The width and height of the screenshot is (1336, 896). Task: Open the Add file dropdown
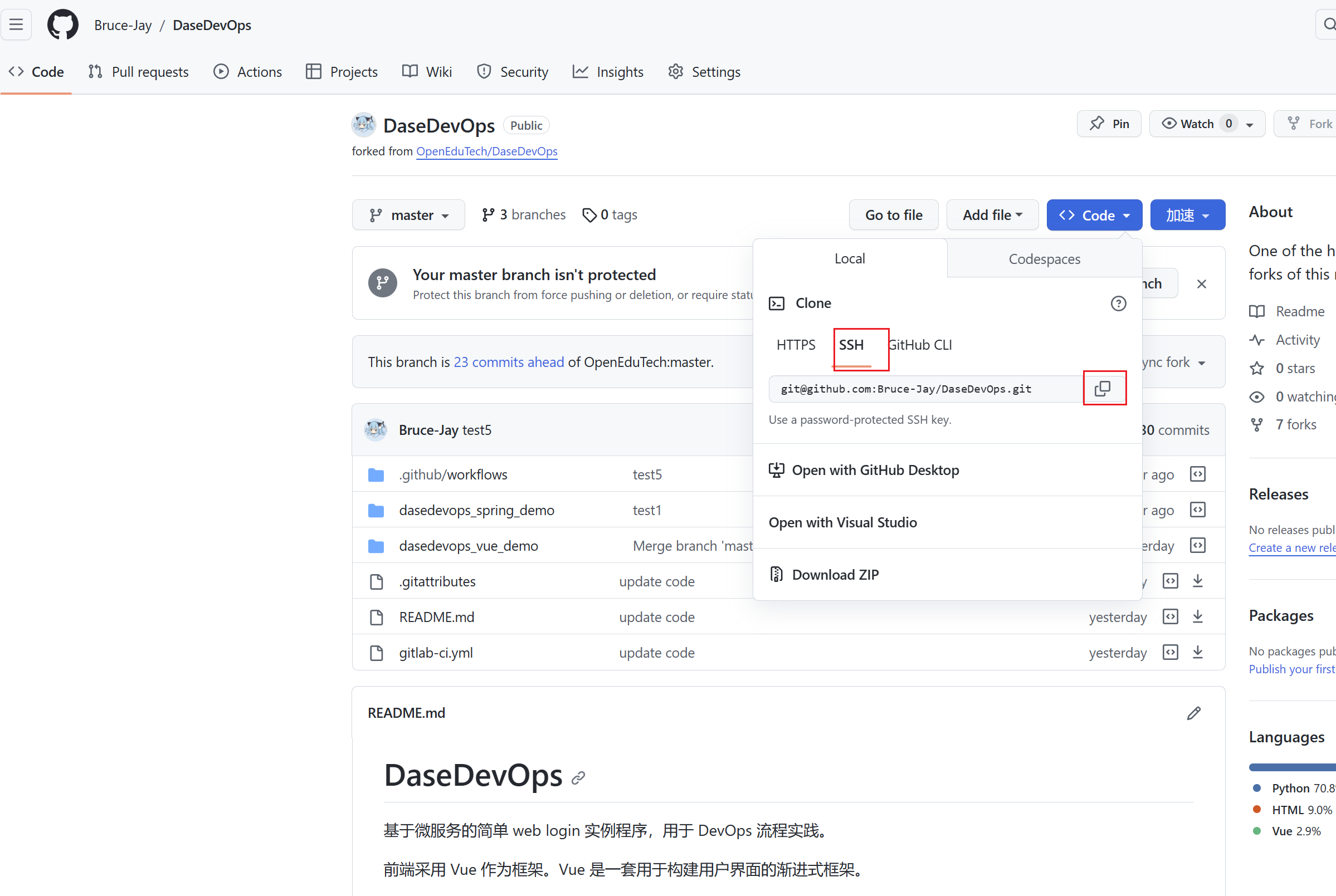[992, 215]
